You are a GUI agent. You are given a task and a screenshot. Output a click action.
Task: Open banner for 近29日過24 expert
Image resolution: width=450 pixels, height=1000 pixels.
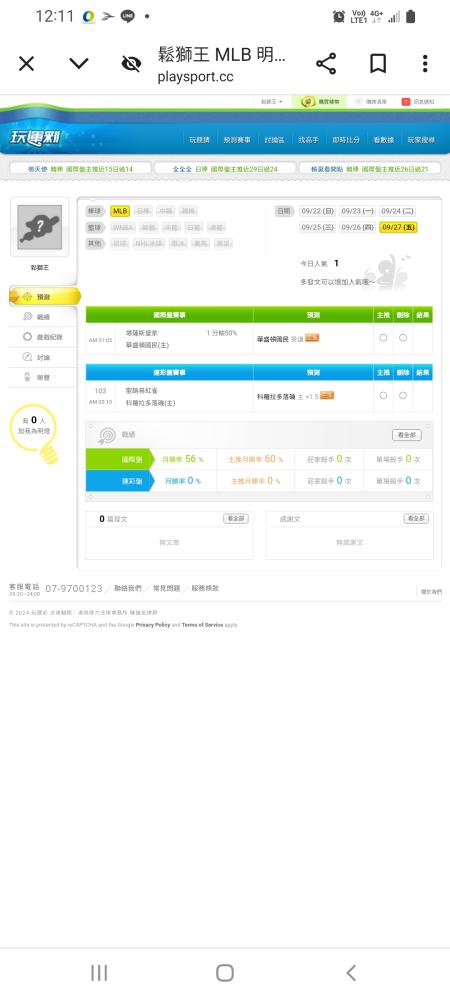(x=225, y=169)
